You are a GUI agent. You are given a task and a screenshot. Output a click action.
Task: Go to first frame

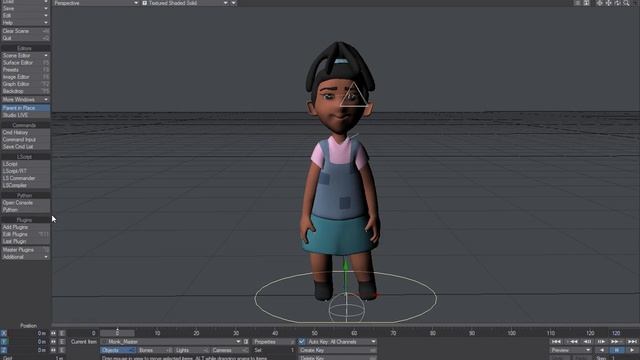[x=556, y=342]
